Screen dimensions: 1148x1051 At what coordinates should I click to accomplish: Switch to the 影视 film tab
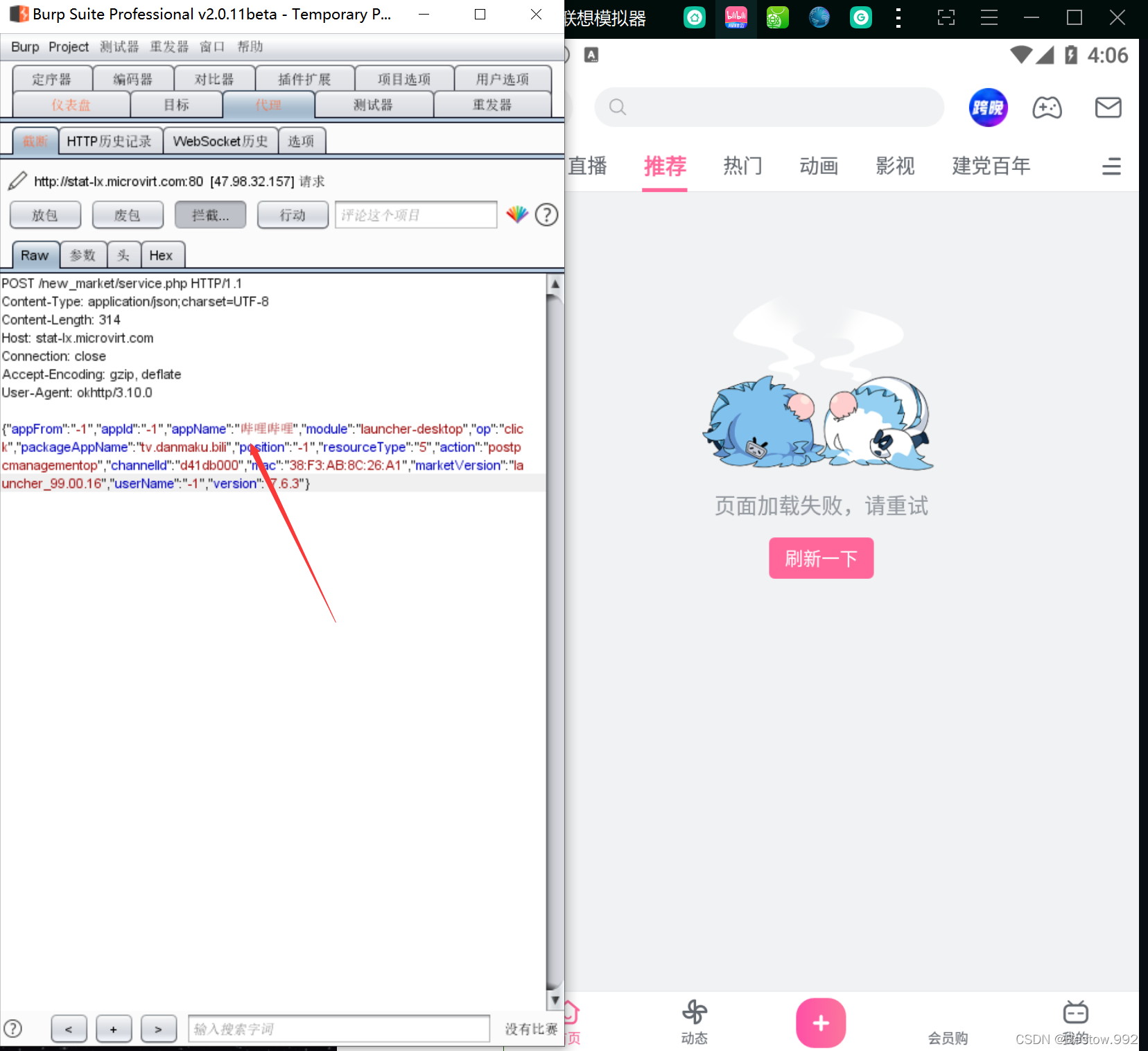895,166
